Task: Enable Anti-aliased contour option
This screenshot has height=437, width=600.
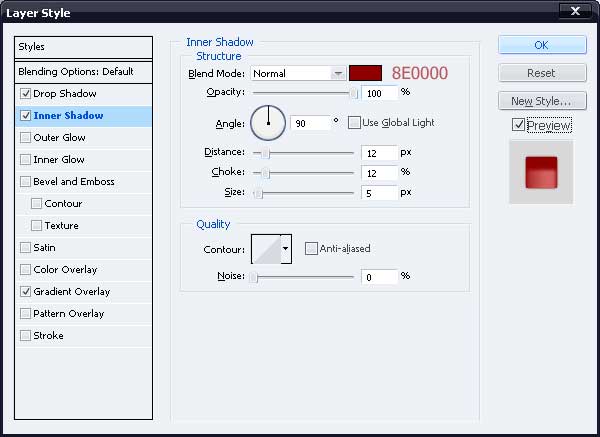Action: (311, 248)
